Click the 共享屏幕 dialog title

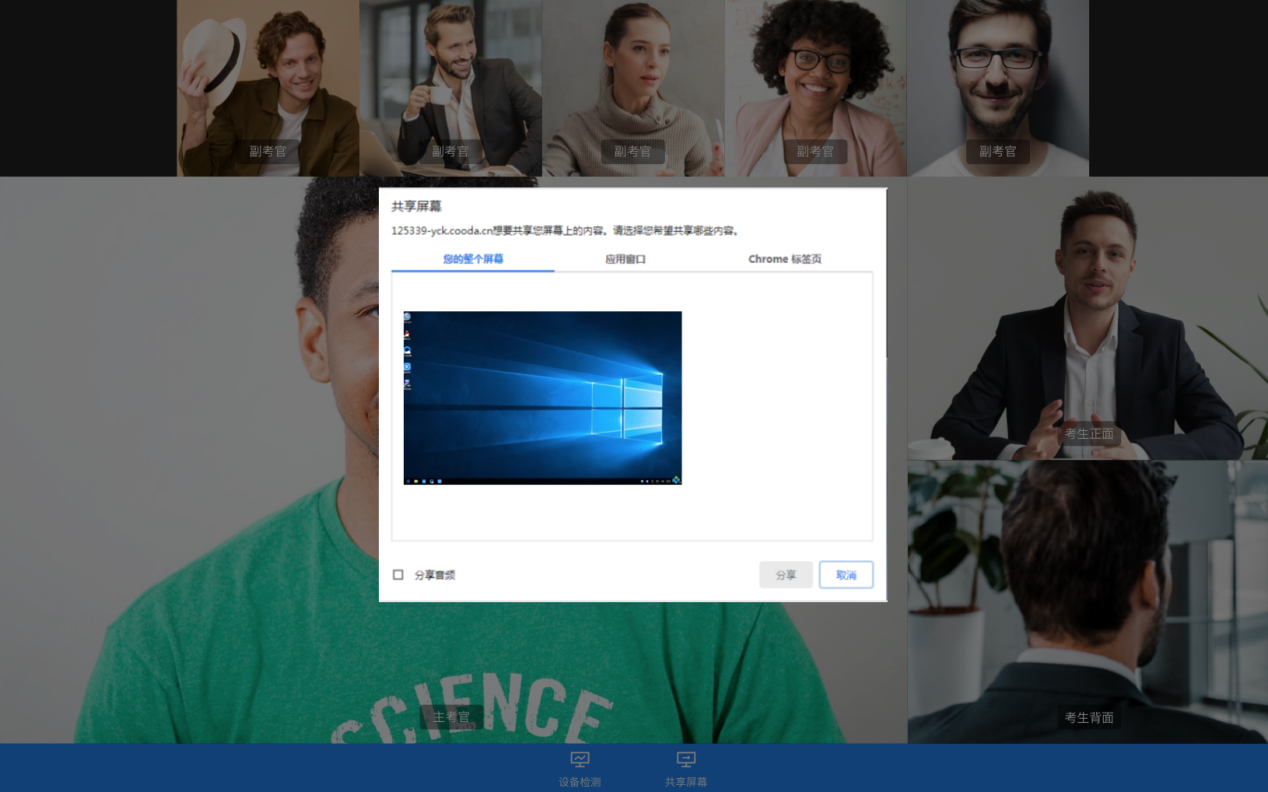pyautogui.click(x=416, y=206)
